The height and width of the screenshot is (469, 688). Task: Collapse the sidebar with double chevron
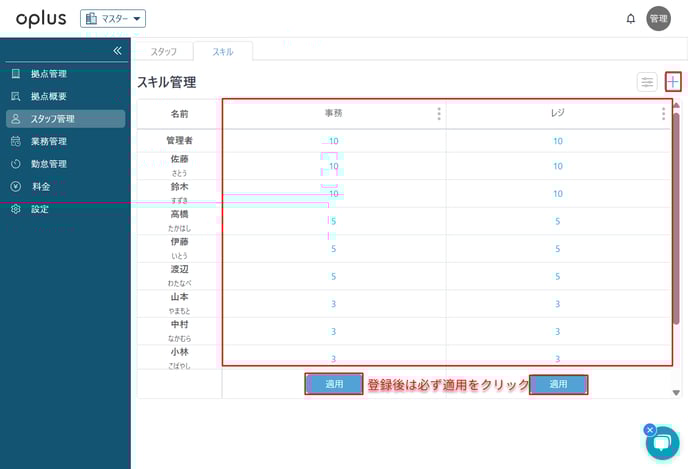117,50
